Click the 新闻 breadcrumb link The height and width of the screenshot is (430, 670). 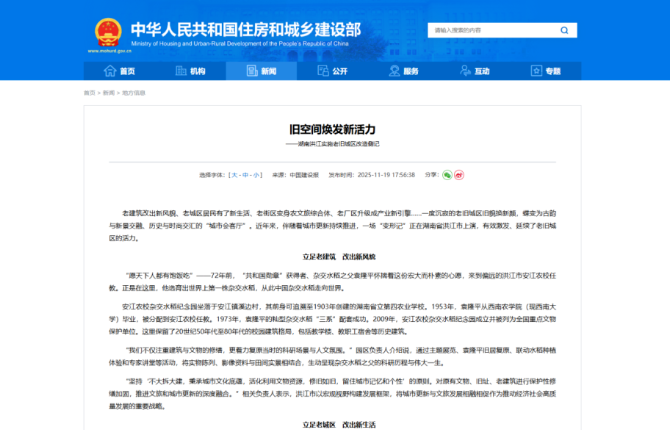(x=109, y=92)
